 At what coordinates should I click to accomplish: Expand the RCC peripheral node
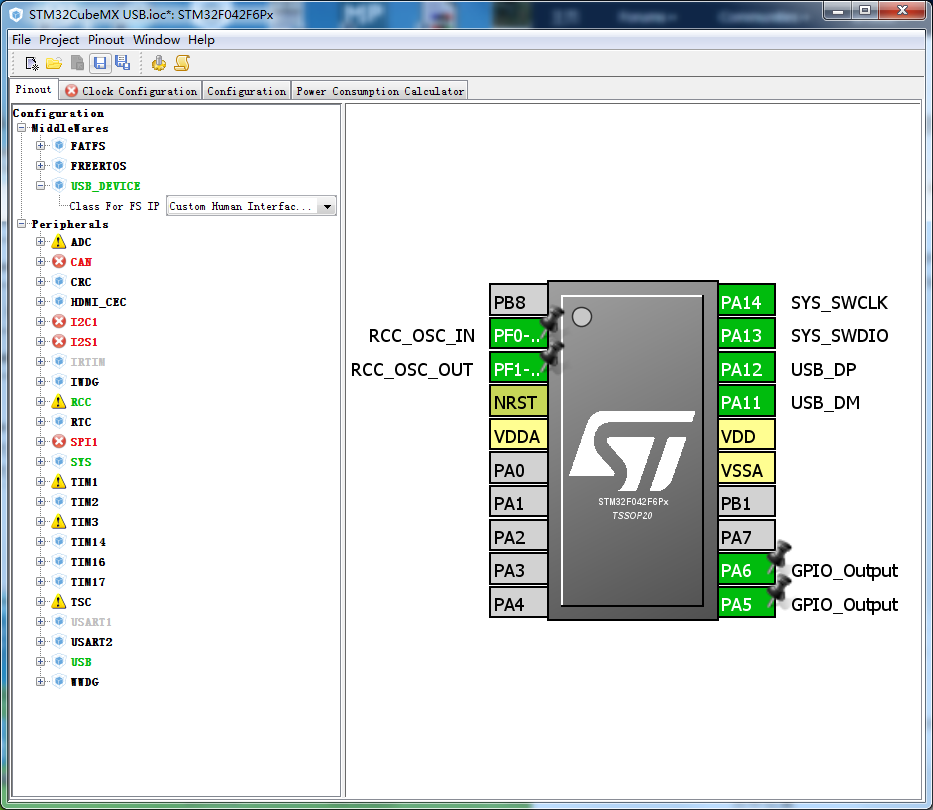[x=40, y=402]
